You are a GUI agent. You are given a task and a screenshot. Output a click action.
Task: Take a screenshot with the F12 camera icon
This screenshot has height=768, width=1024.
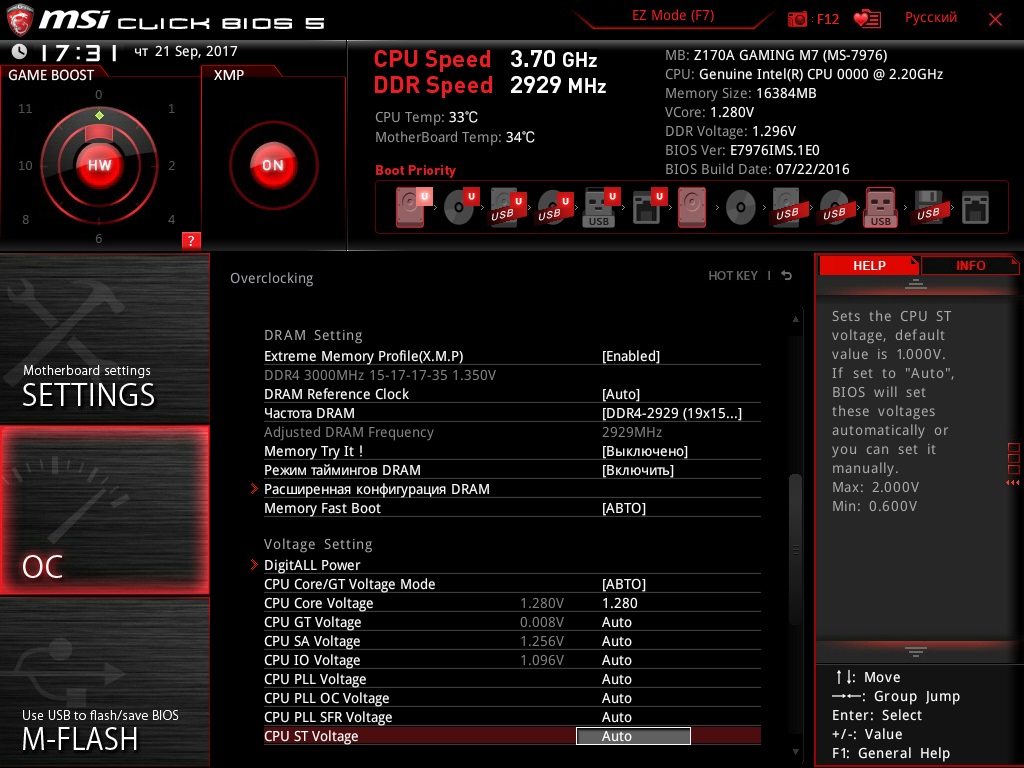(797, 19)
